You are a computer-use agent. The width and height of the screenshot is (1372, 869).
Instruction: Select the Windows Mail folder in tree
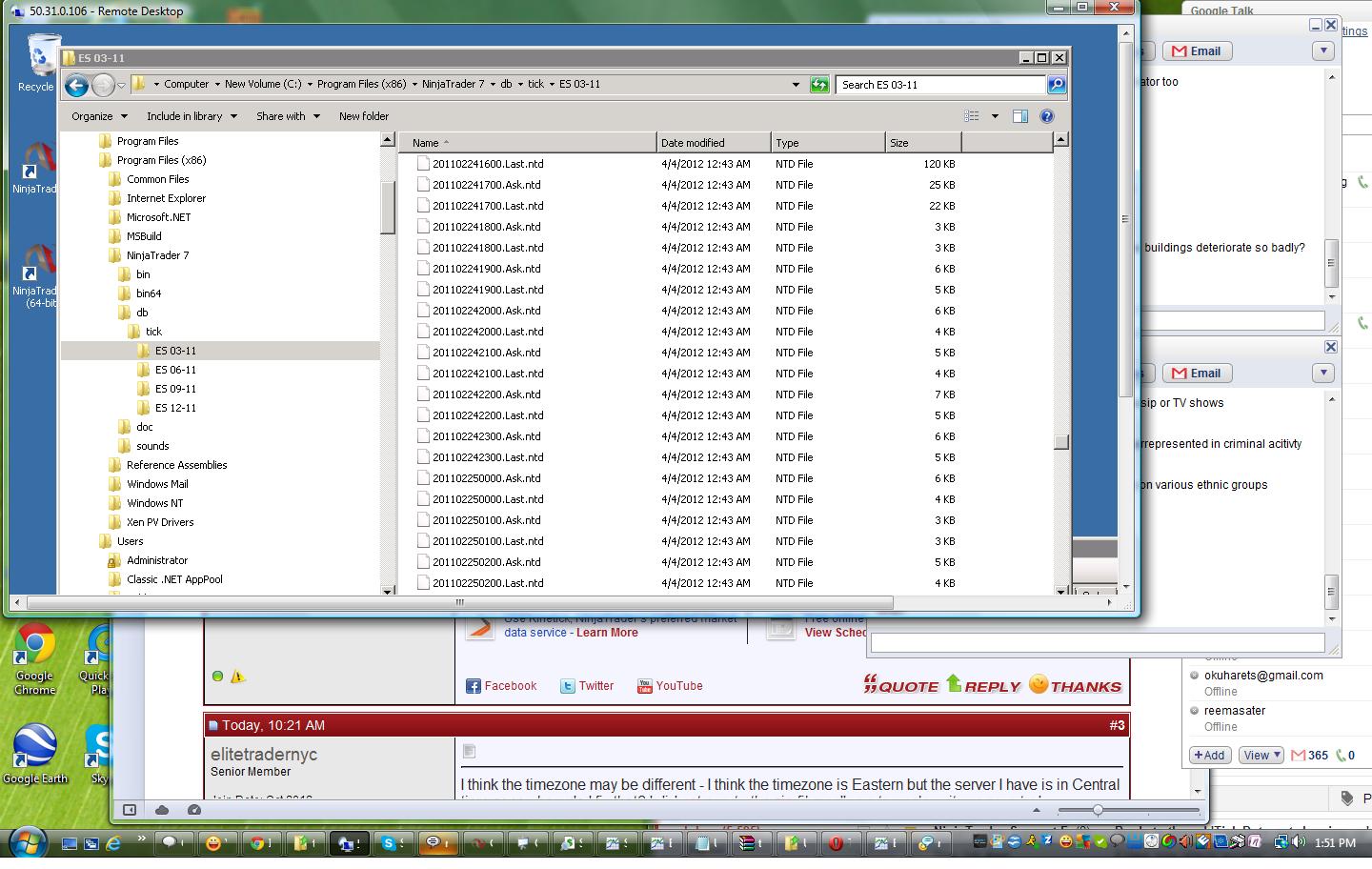click(157, 484)
